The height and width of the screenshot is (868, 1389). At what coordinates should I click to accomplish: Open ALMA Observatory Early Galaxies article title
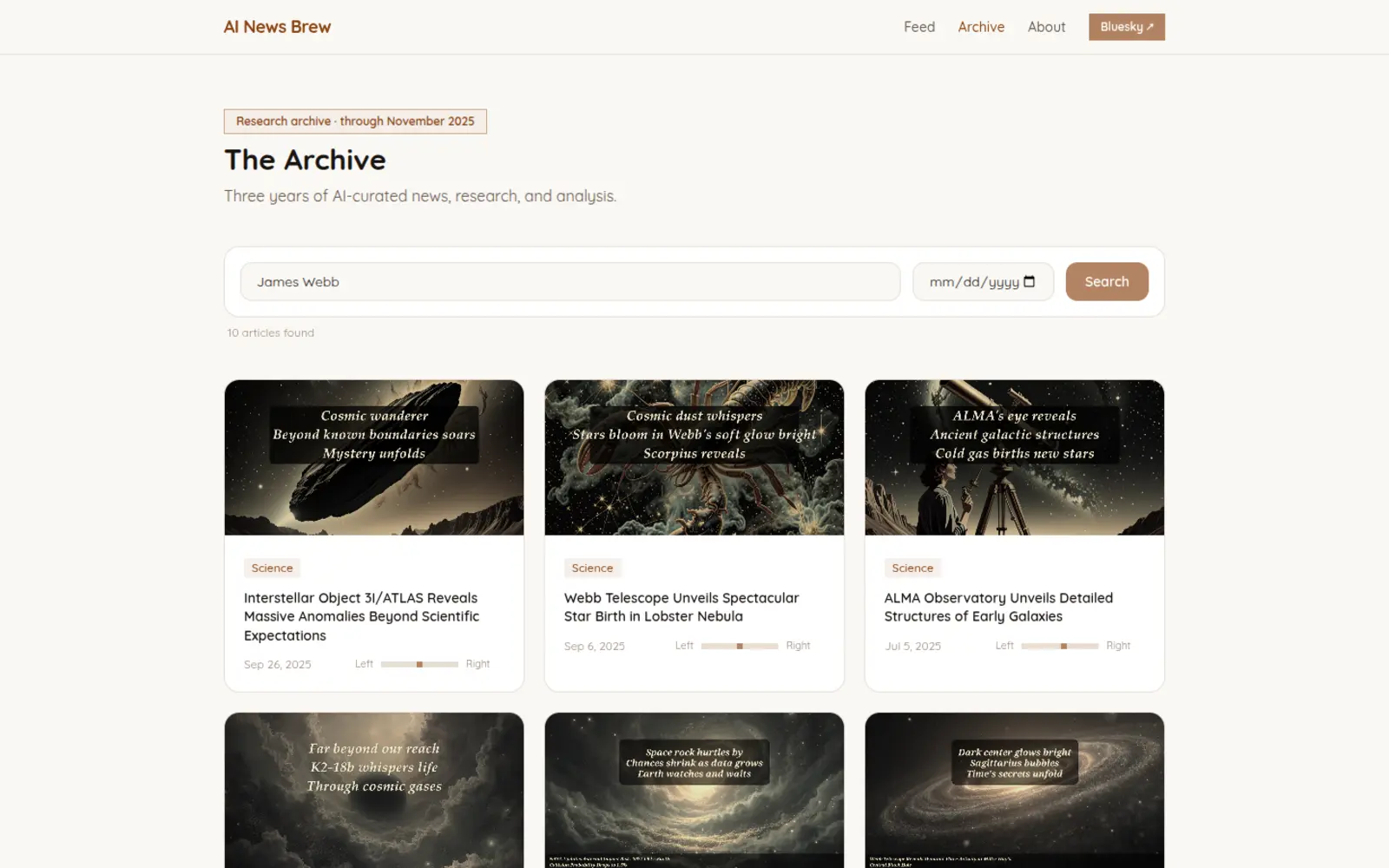click(998, 607)
